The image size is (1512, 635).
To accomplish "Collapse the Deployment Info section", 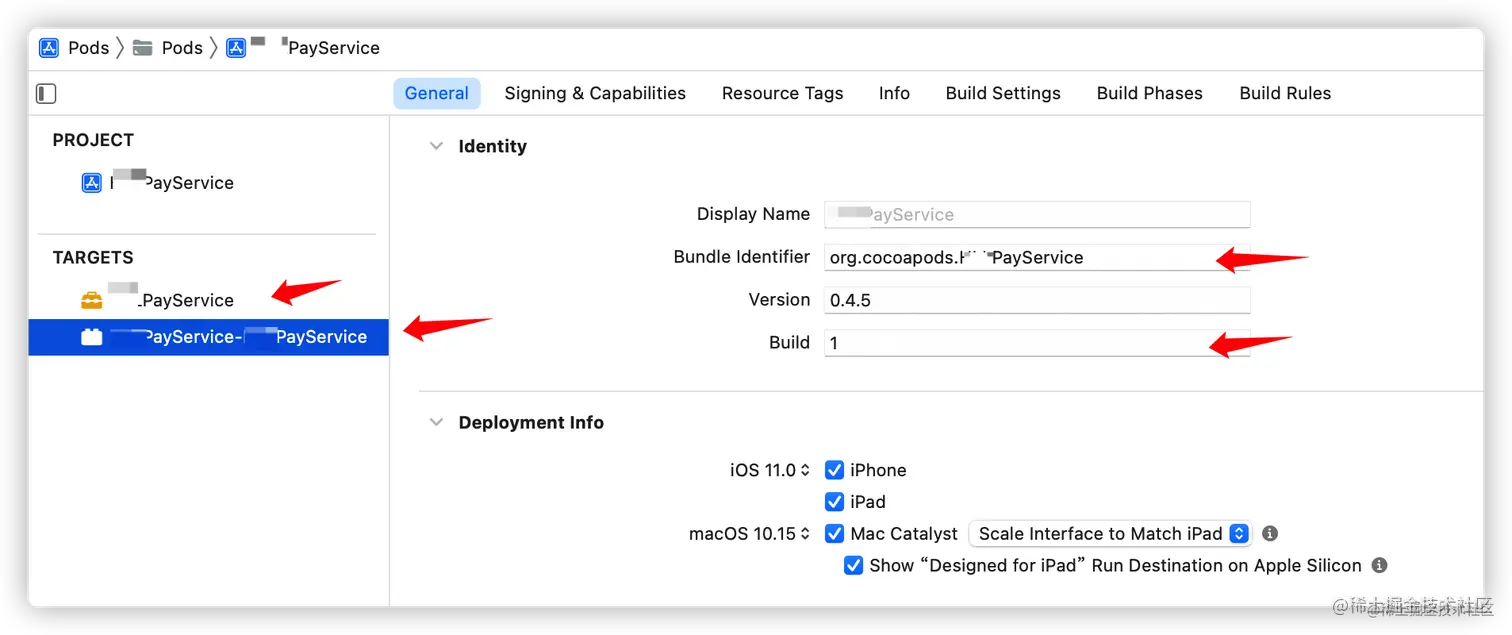I will (x=436, y=422).
